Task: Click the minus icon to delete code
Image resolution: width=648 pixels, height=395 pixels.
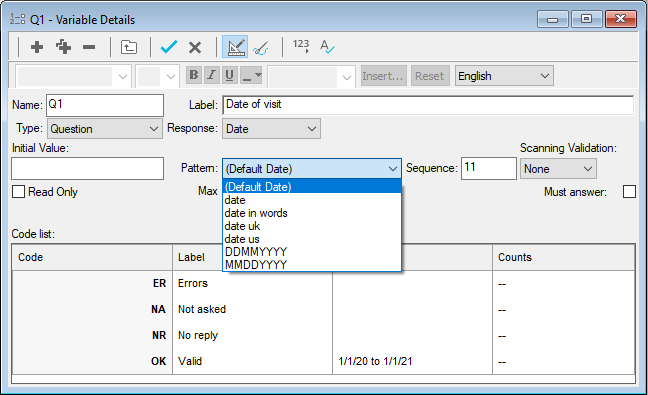Action: pos(89,47)
